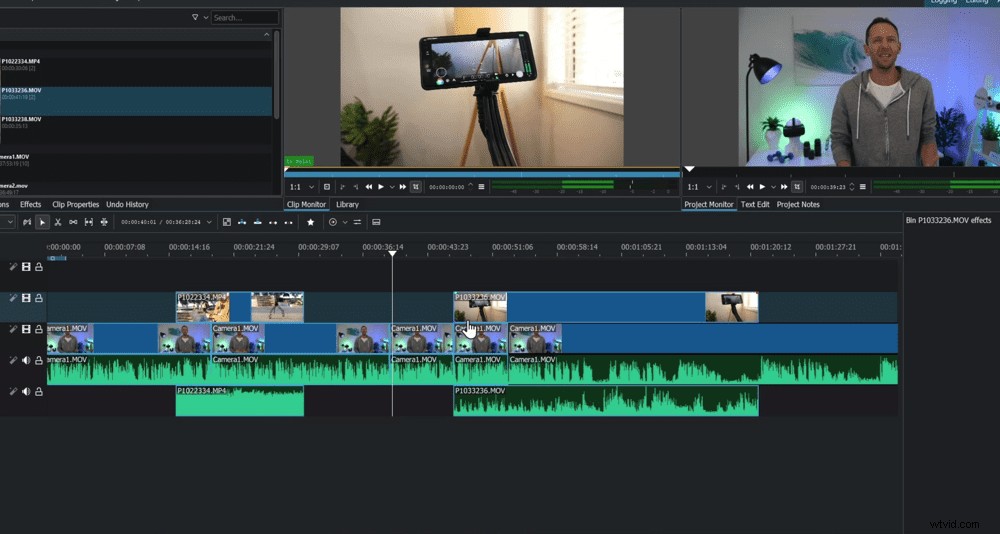1000x534 pixels.
Task: Open the Clip Properties tab
Action: coord(75,205)
